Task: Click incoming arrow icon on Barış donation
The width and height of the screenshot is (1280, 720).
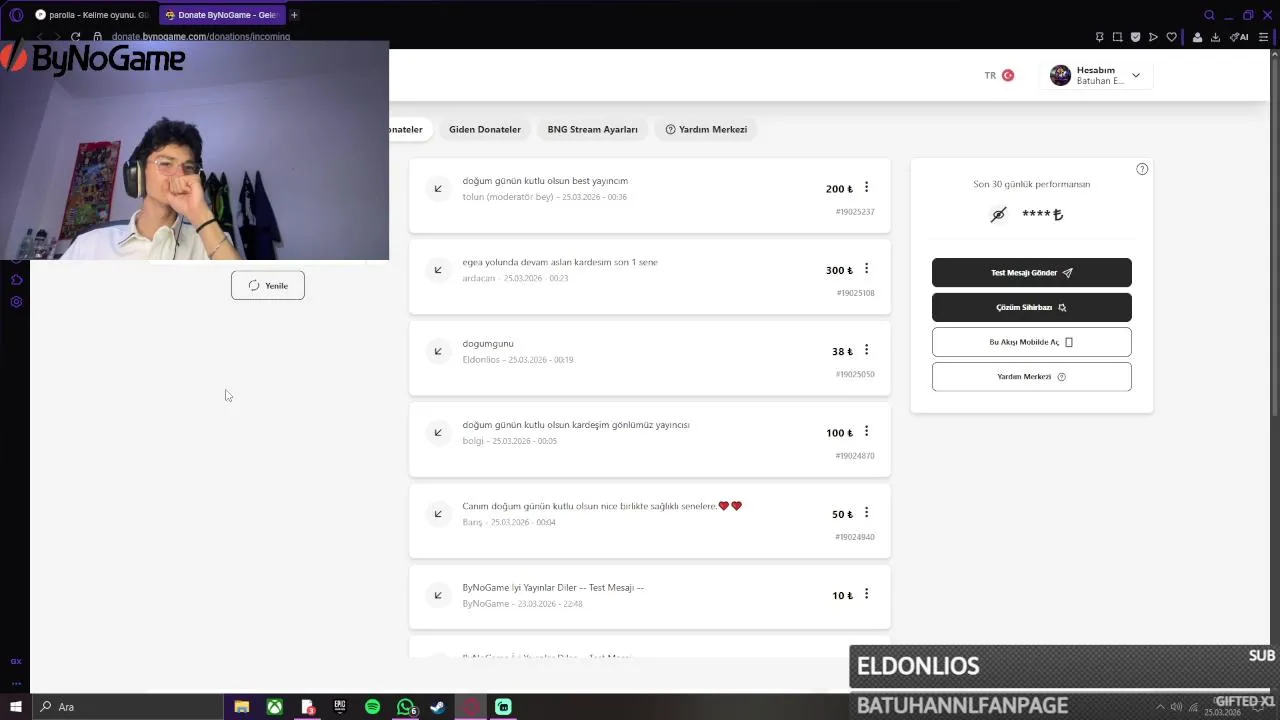Action: 438,514
